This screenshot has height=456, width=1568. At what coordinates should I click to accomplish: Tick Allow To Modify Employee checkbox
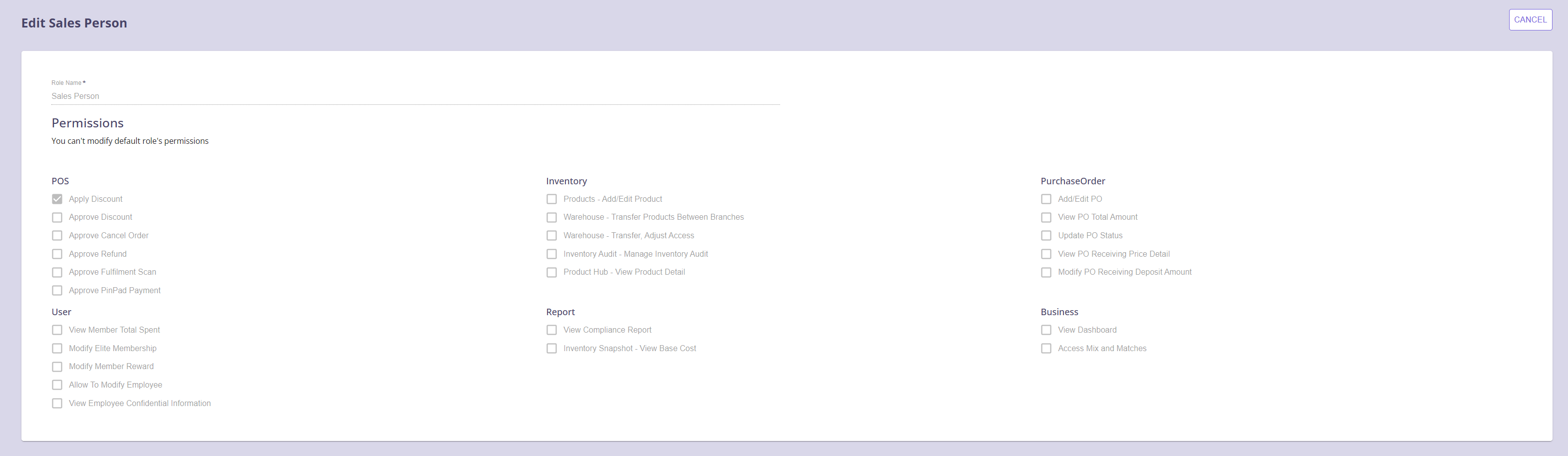tap(57, 385)
